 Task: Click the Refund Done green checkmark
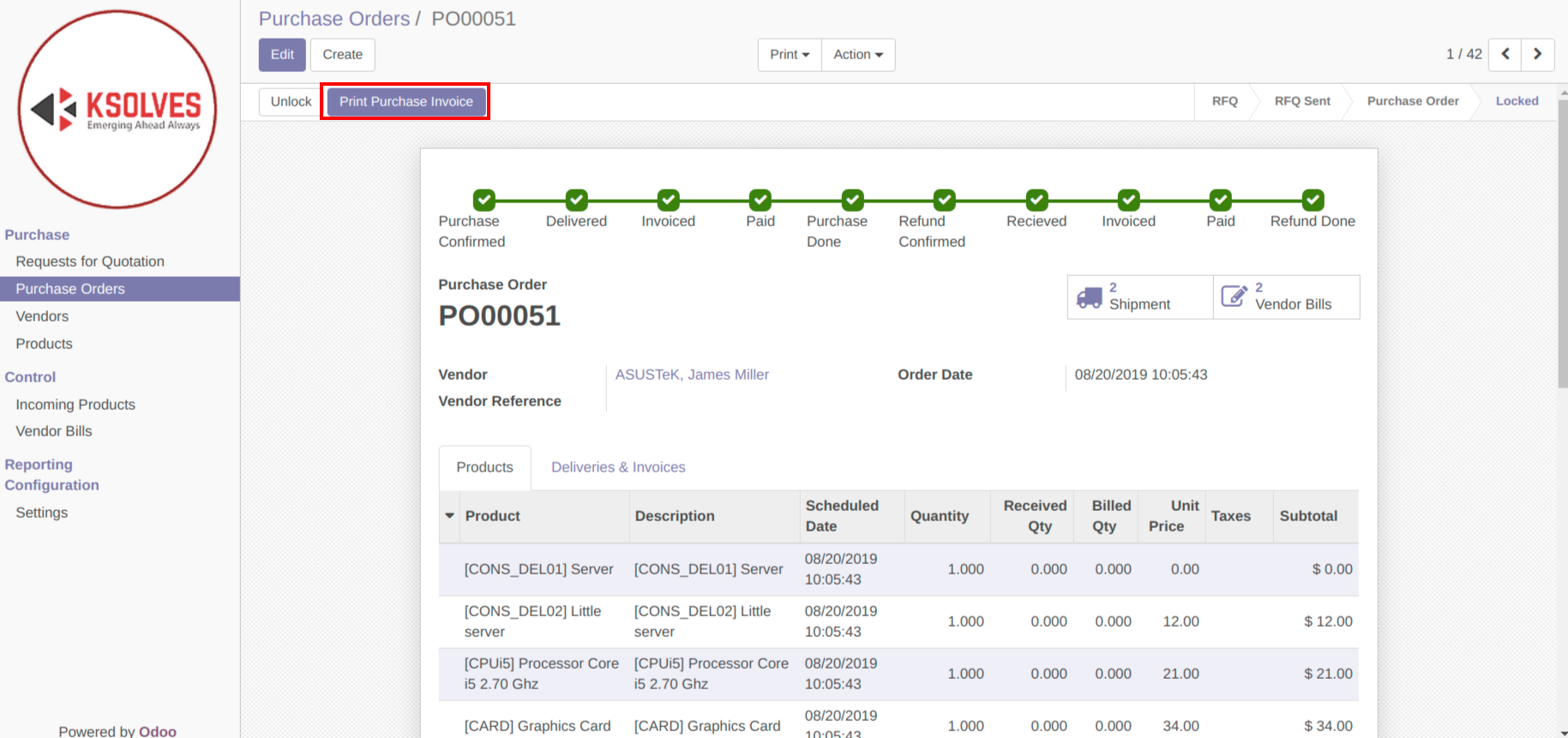(x=1313, y=200)
